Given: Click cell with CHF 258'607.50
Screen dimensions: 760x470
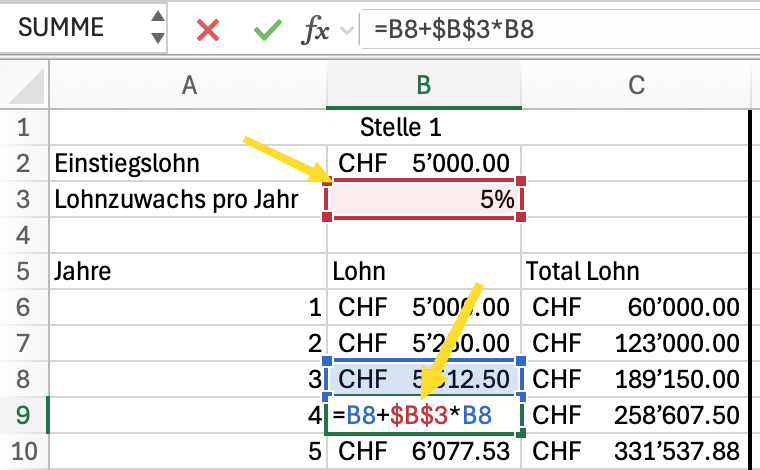Looking at the screenshot, I should 636,415.
